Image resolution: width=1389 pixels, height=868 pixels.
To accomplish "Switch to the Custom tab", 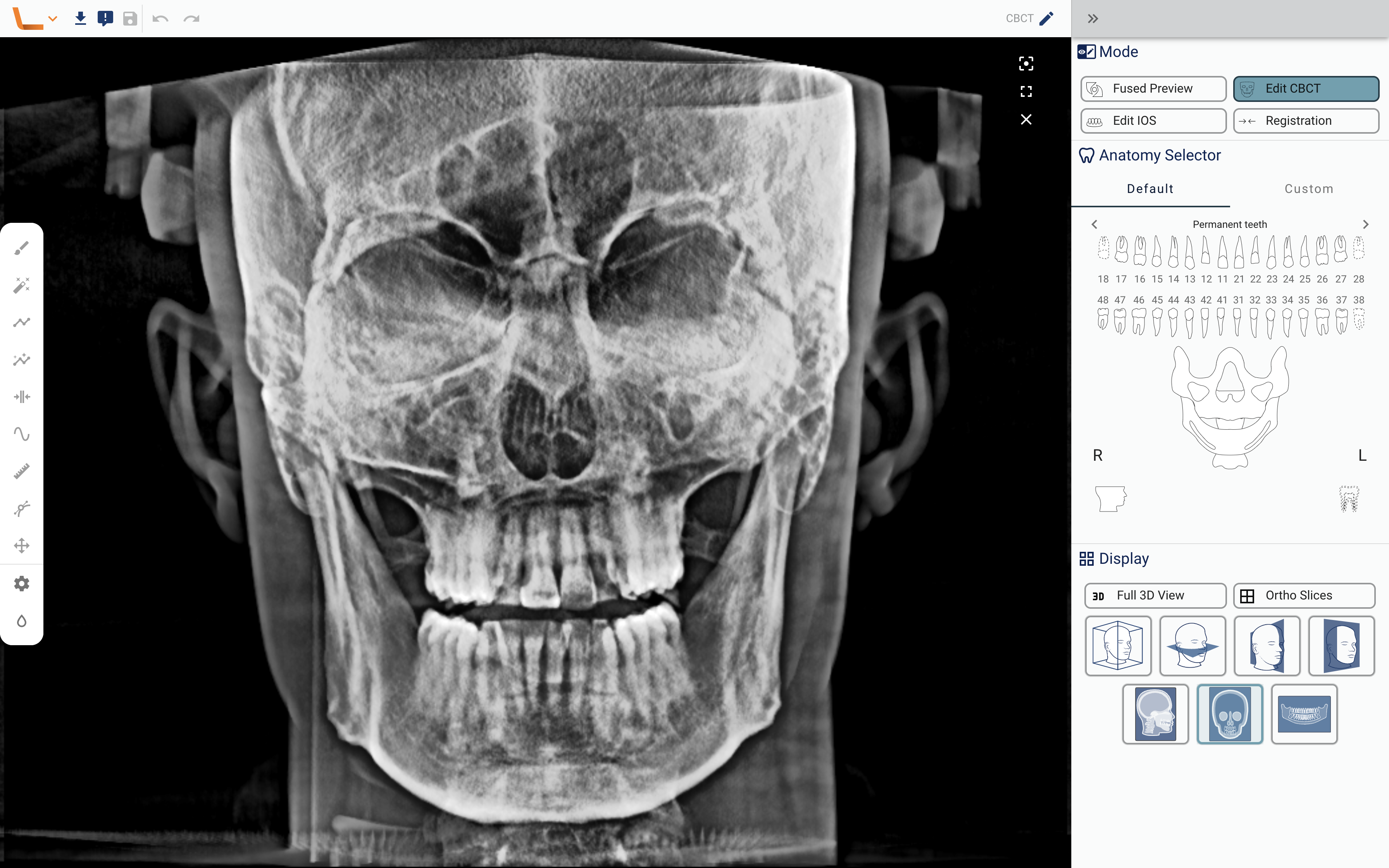I will (x=1309, y=189).
